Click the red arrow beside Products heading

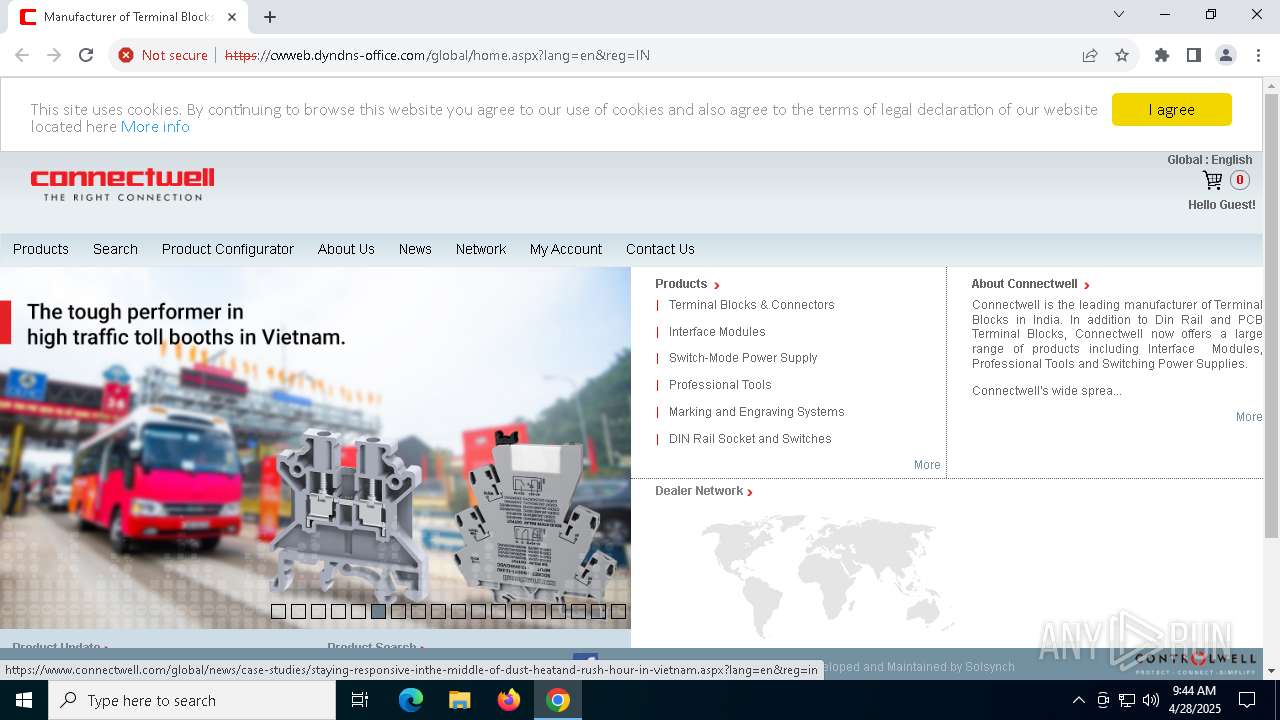[717, 285]
